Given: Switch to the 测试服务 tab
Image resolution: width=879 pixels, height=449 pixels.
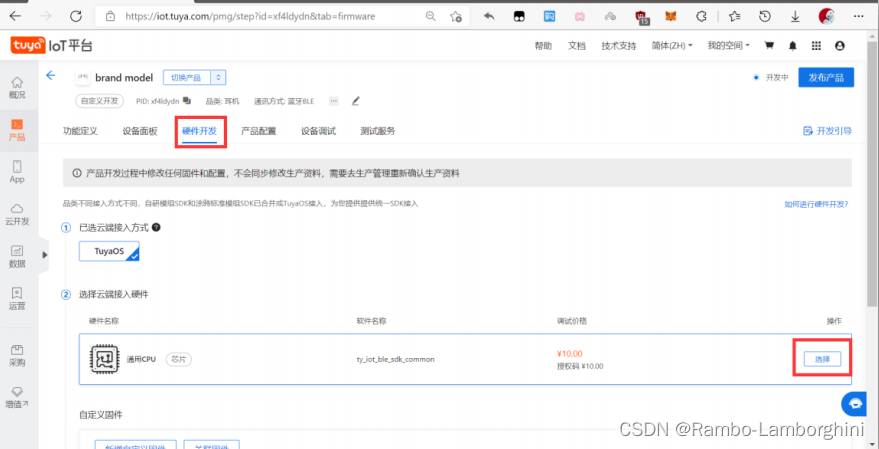Looking at the screenshot, I should tap(378, 131).
